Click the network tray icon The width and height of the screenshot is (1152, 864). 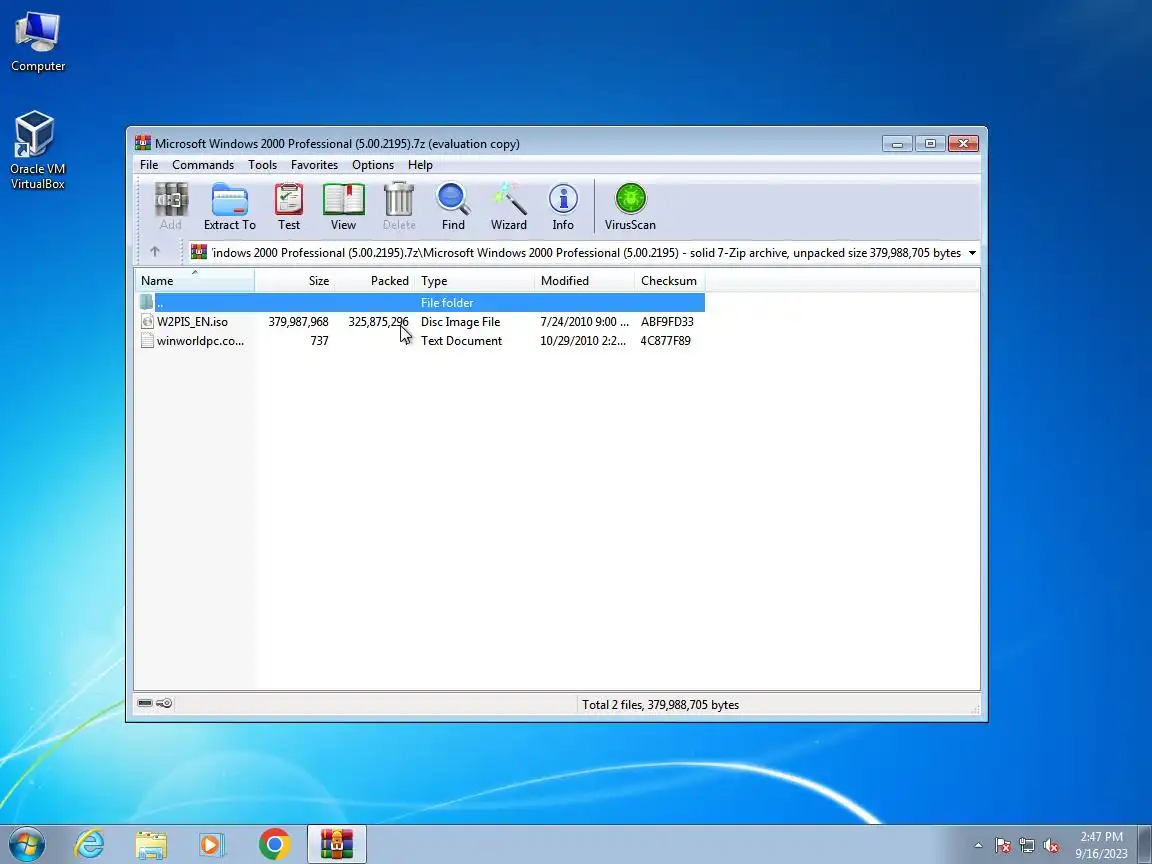tap(1027, 846)
